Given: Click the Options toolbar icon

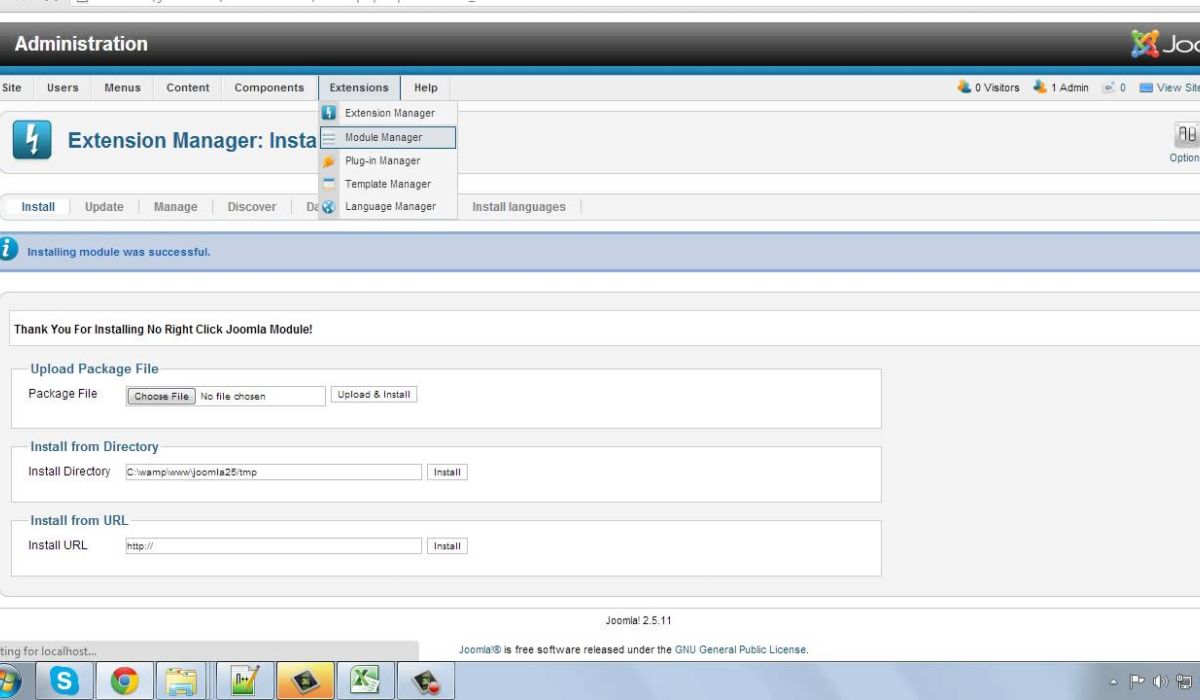Looking at the screenshot, I should point(1186,135).
